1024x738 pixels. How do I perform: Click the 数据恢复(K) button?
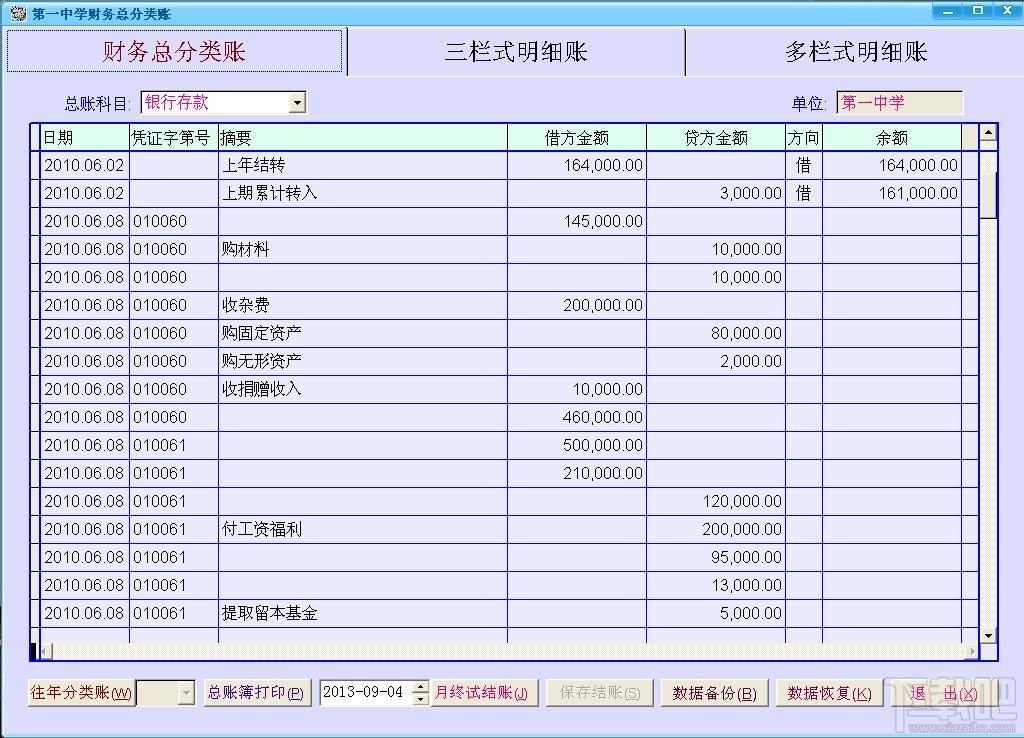coord(829,693)
